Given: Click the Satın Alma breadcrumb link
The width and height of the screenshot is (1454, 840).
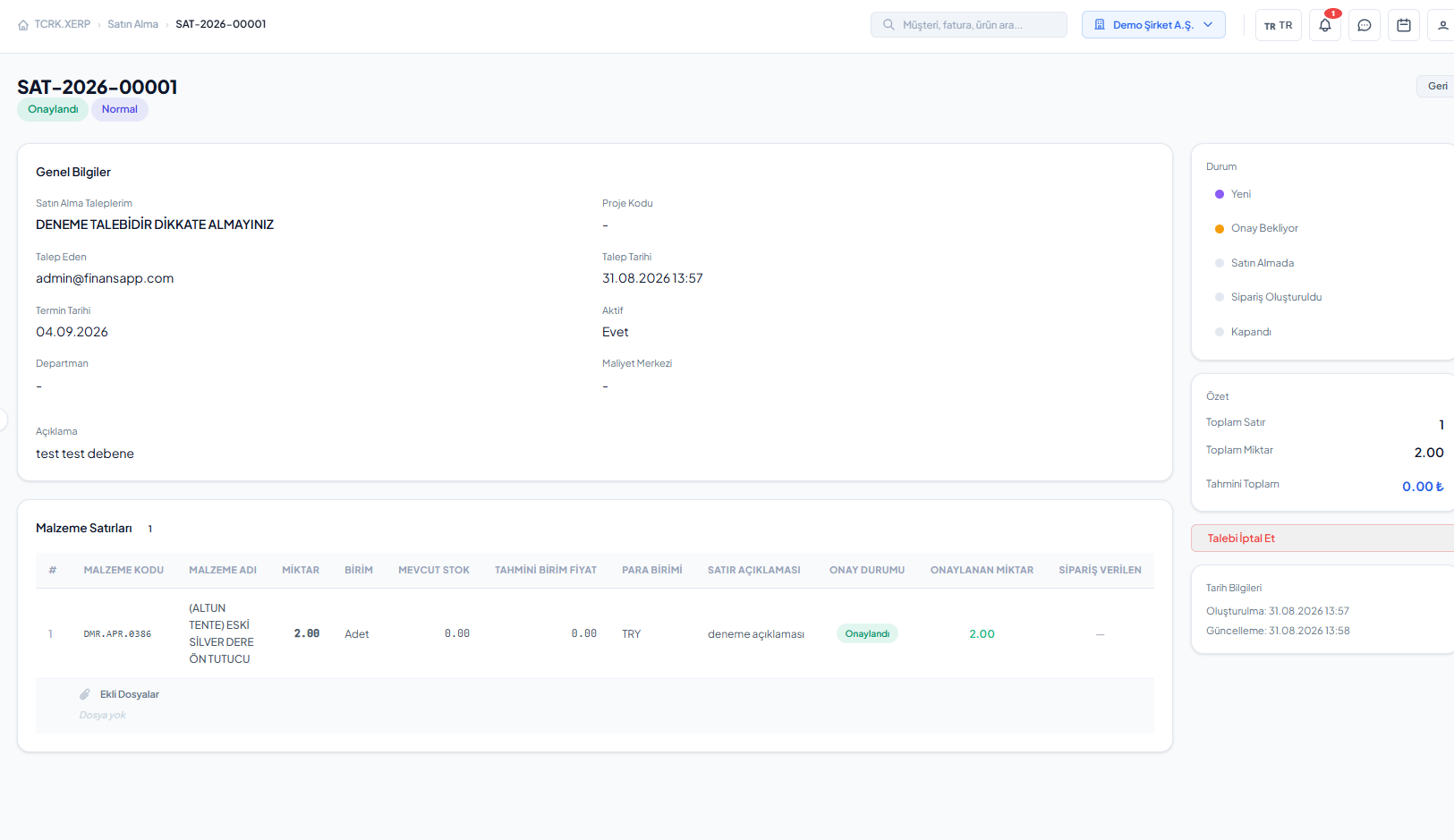Looking at the screenshot, I should click(x=132, y=24).
